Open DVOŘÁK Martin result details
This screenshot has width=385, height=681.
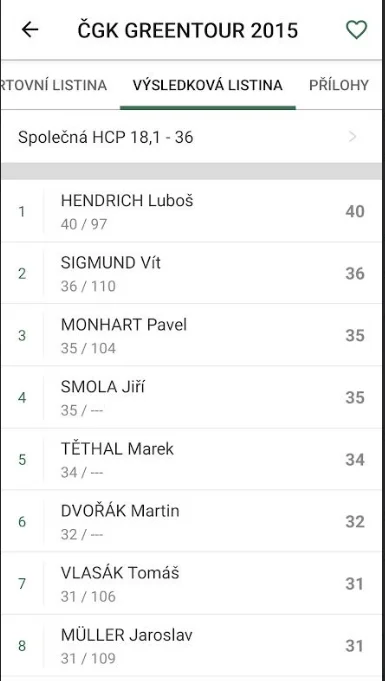[190, 522]
